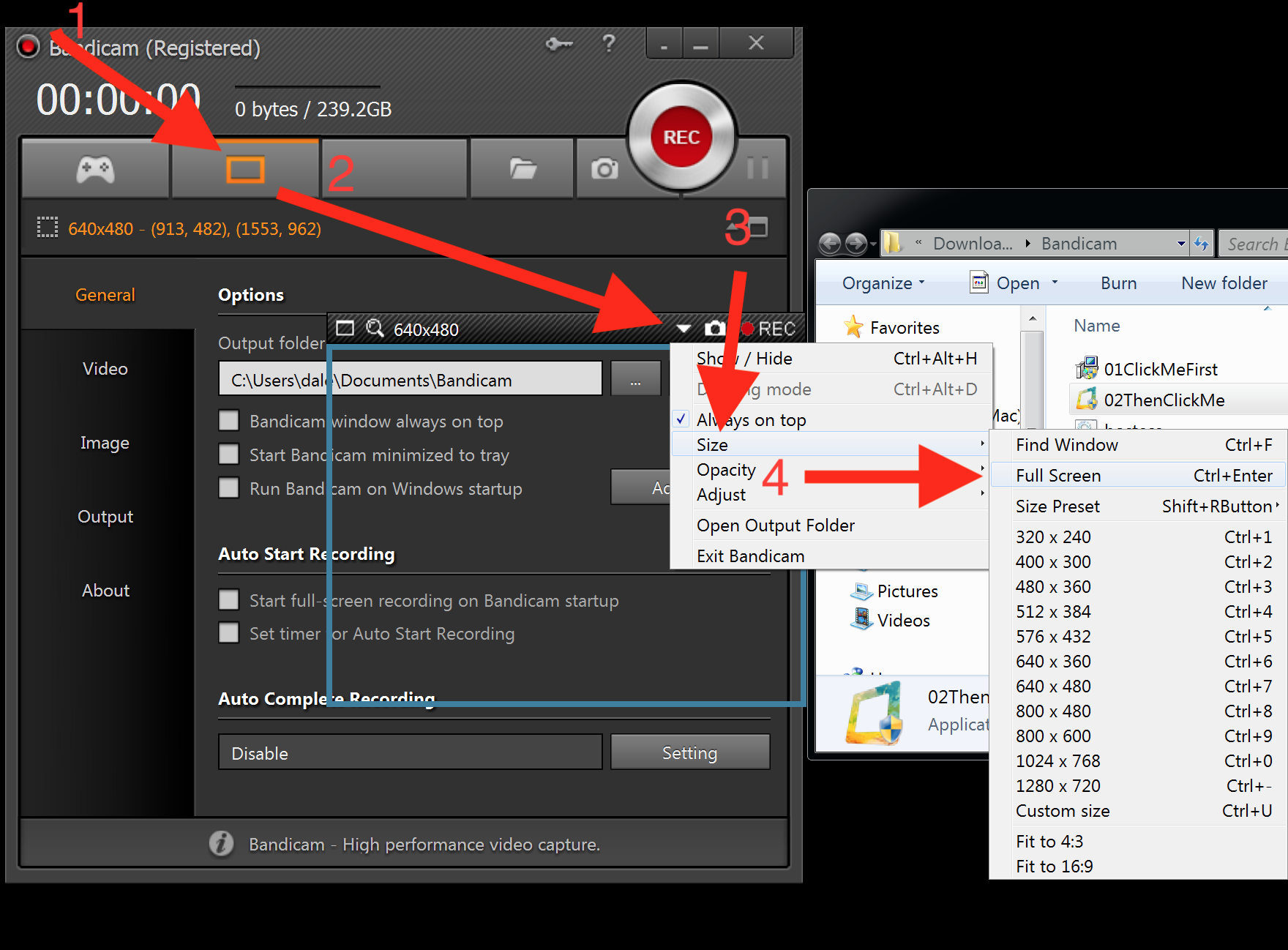Viewport: 1288px width, 950px height.
Task: Enable Run Bandicam on Windows startup
Action: point(229,488)
